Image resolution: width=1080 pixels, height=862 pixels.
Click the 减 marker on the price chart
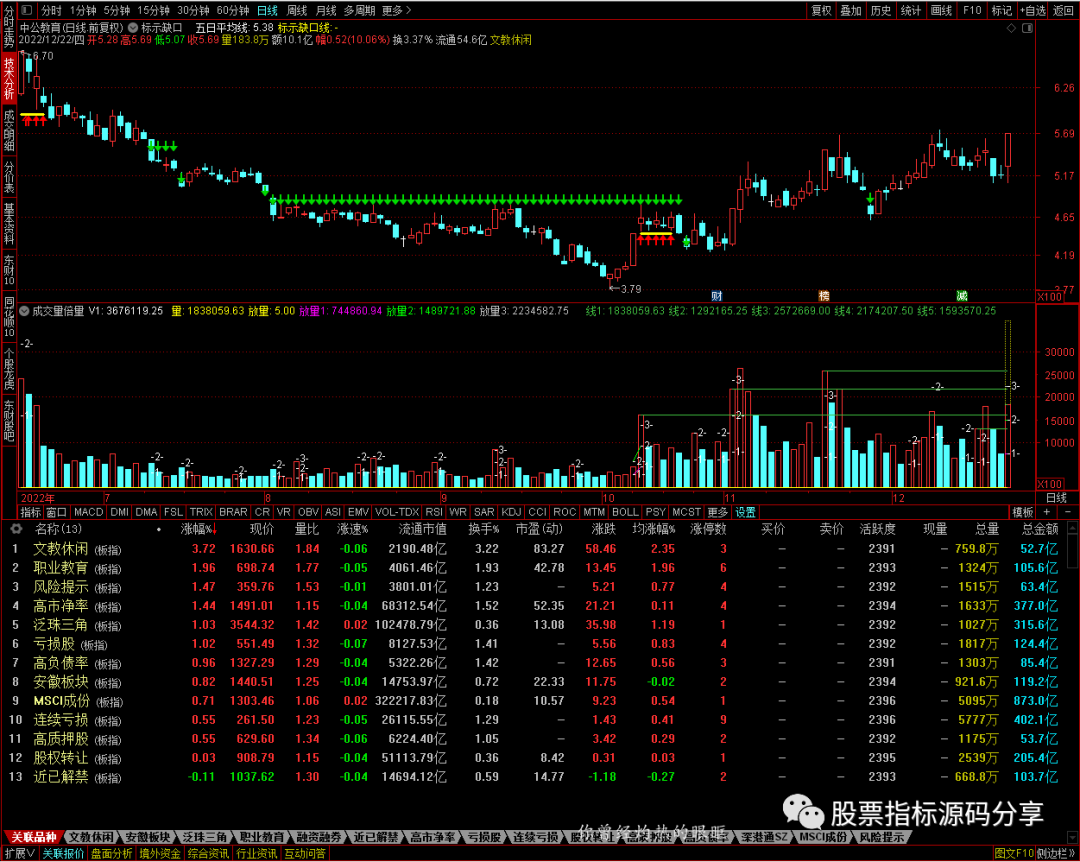[x=962, y=296]
